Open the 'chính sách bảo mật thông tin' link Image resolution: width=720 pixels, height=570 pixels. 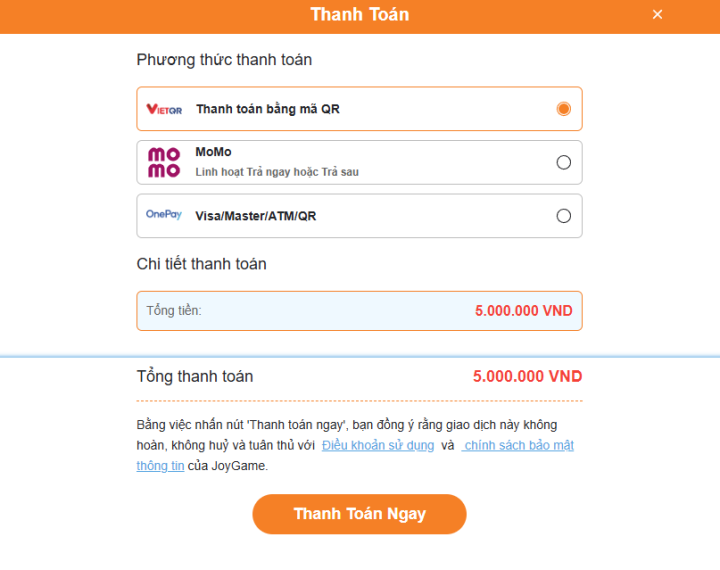click(x=518, y=445)
